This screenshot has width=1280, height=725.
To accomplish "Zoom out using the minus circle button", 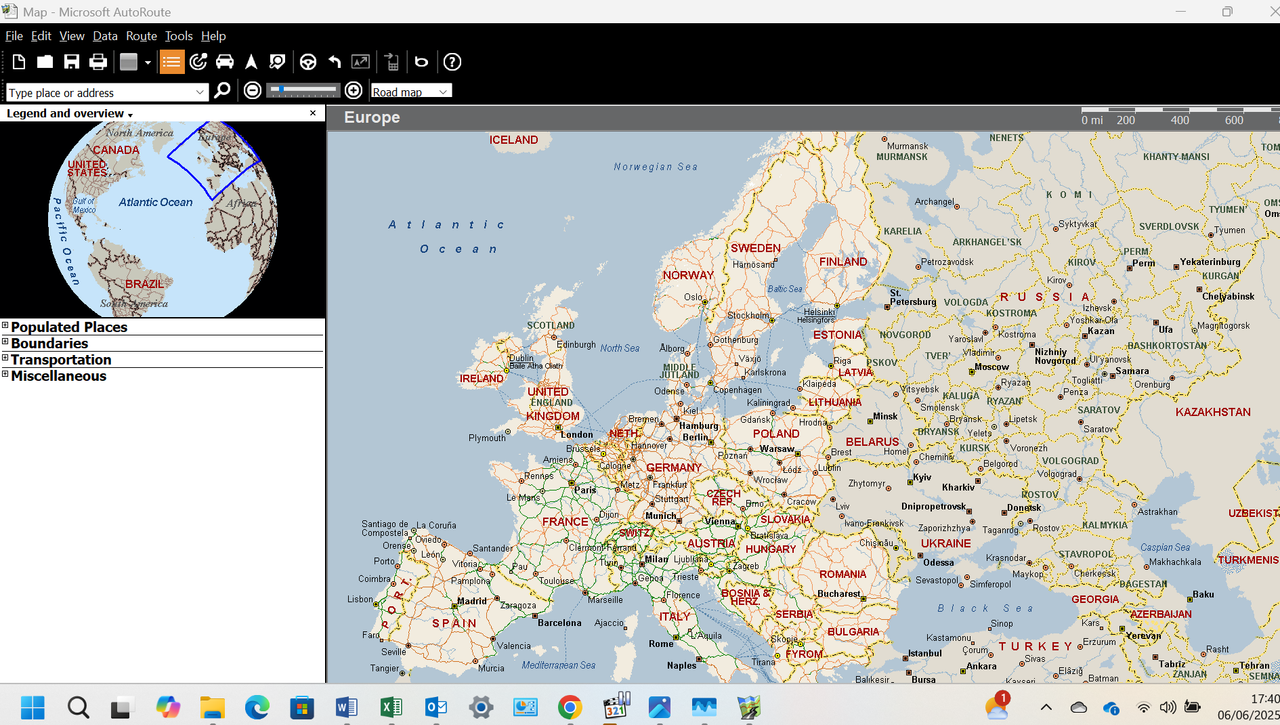I will point(253,91).
